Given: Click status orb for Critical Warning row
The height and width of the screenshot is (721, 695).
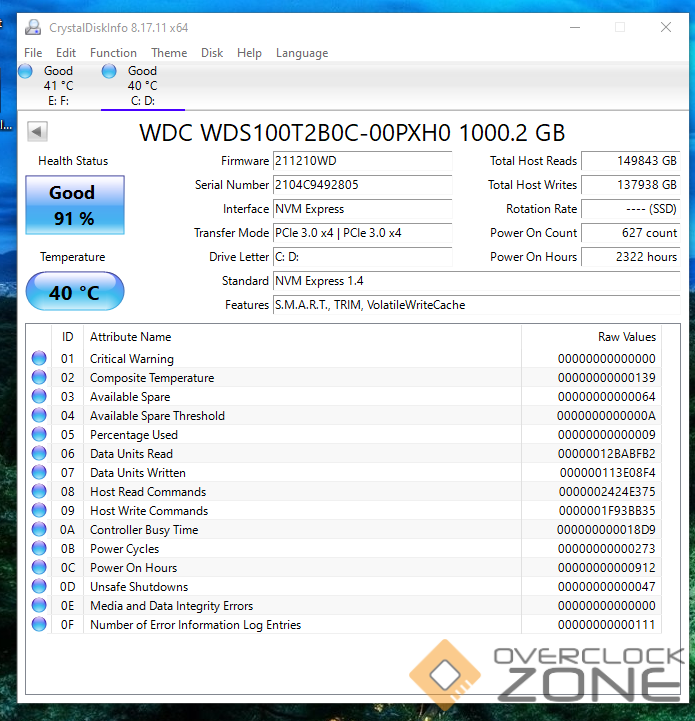Looking at the screenshot, I should [x=39, y=358].
